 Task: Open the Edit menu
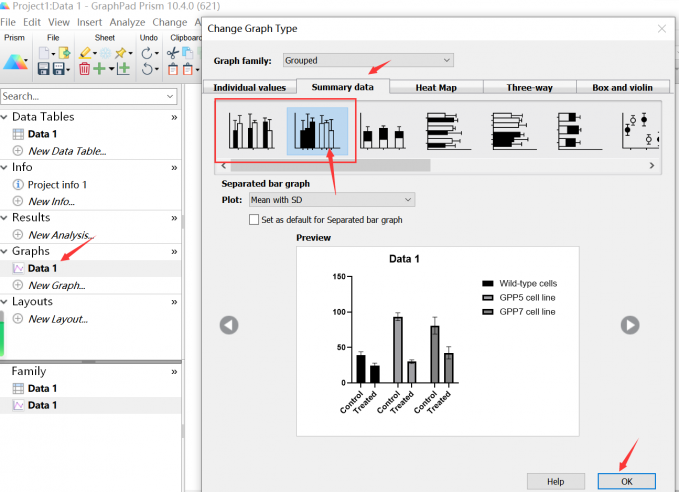pyautogui.click(x=32, y=22)
